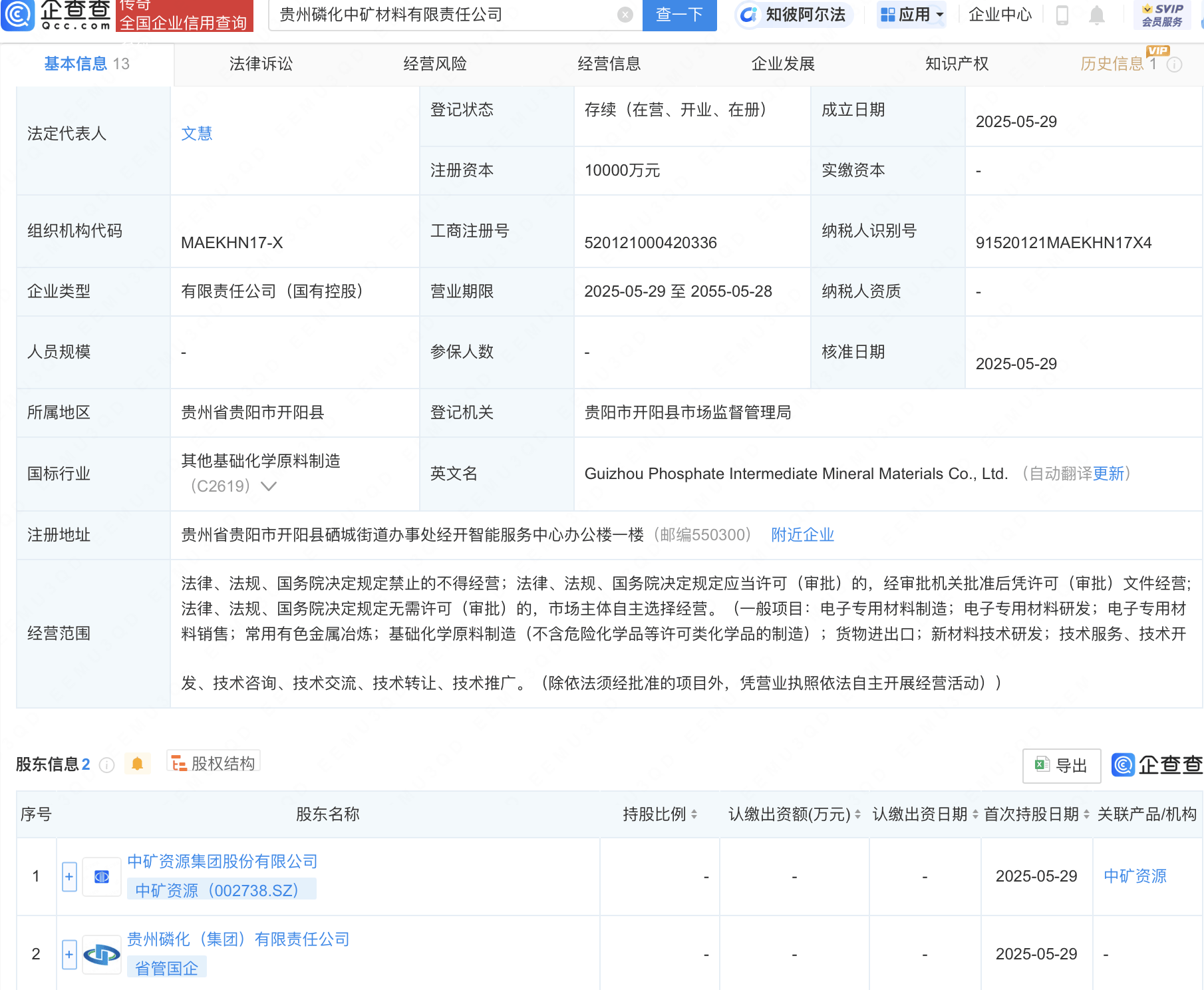
Task: Select registered capital 10000万元
Action: (622, 170)
